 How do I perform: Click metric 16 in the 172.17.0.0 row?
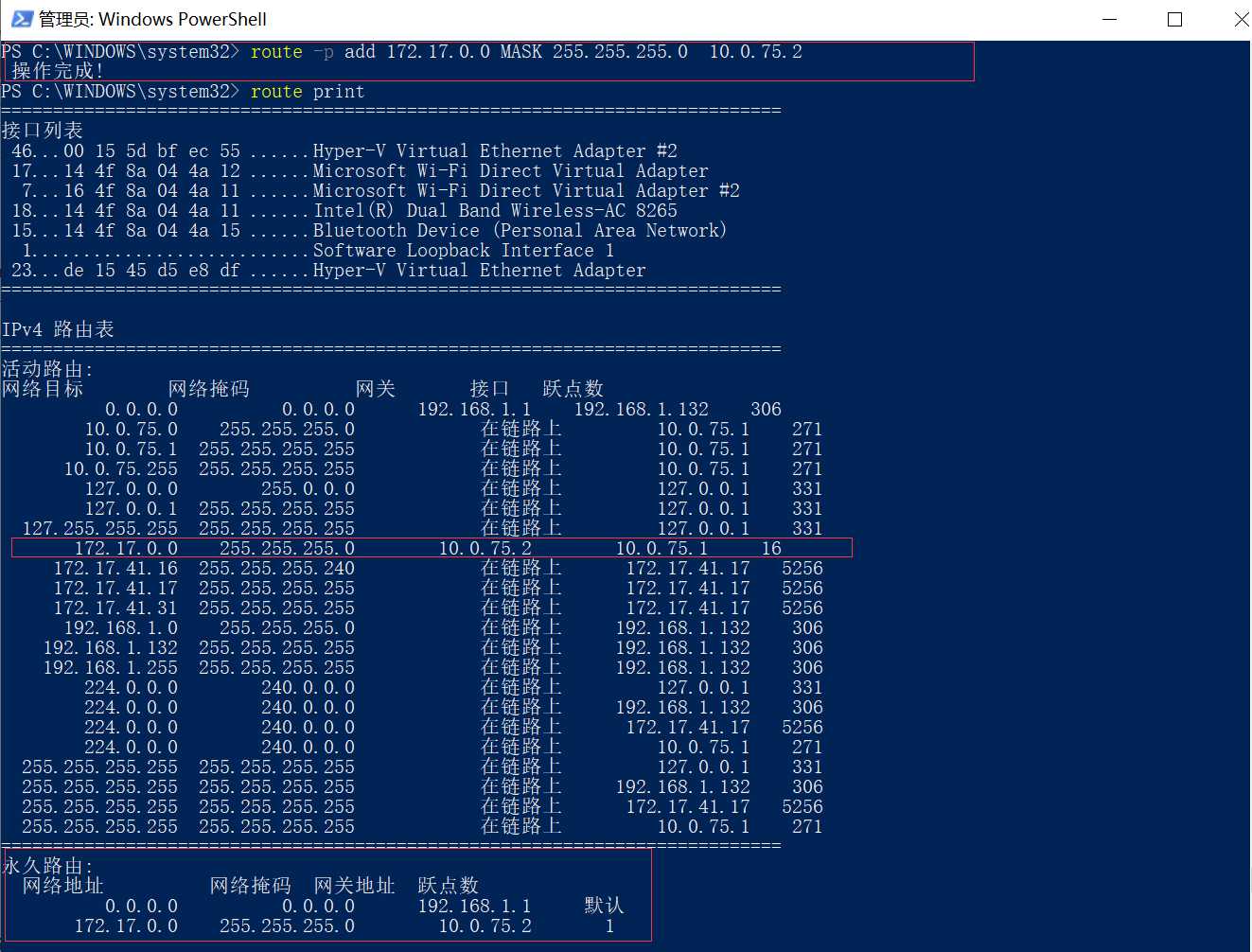771,549
